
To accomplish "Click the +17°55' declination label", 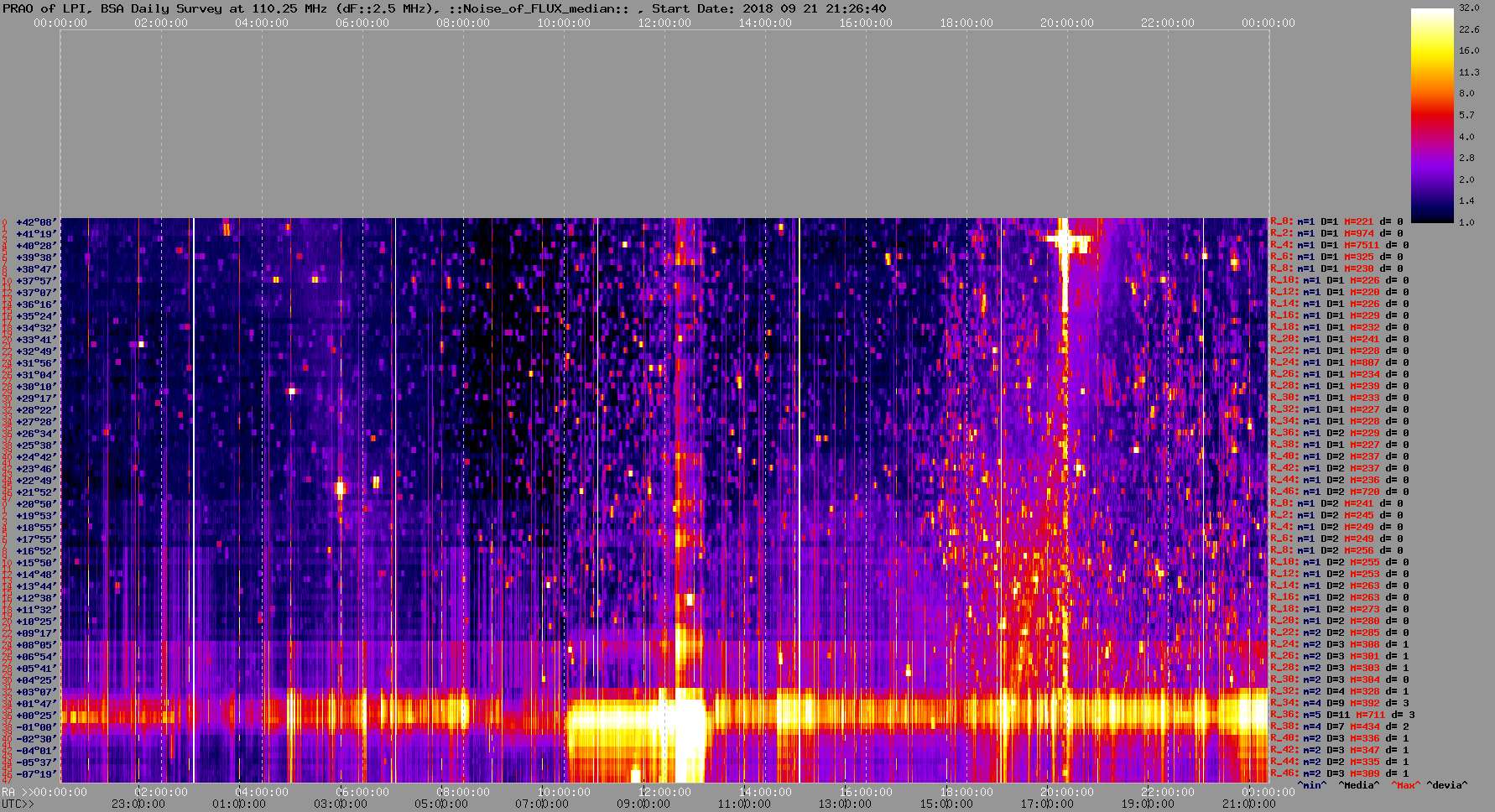I will coord(36,539).
